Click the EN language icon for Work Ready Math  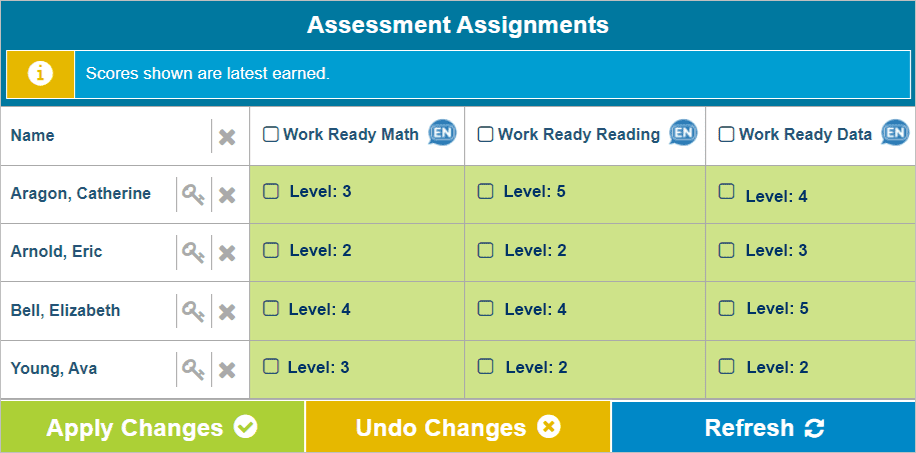[442, 133]
